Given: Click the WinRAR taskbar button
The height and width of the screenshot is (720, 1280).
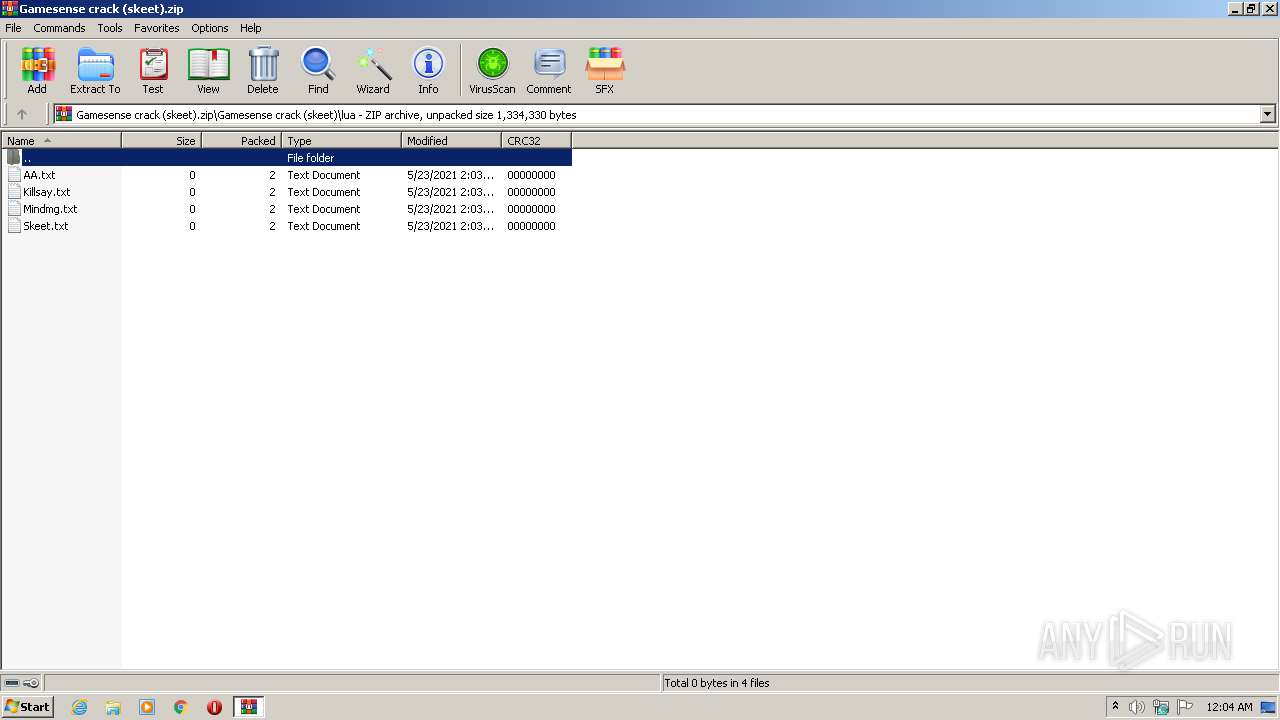Looking at the screenshot, I should point(249,707).
